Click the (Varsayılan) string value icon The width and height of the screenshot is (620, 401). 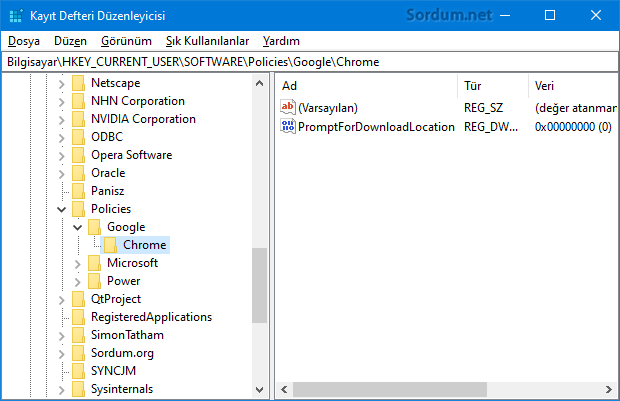click(x=288, y=107)
